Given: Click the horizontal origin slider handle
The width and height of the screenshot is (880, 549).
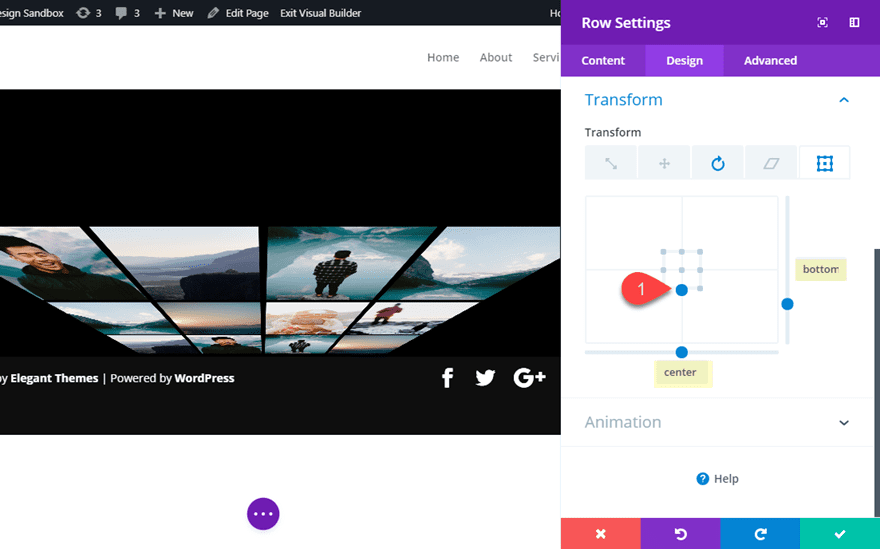Looking at the screenshot, I should (x=682, y=352).
